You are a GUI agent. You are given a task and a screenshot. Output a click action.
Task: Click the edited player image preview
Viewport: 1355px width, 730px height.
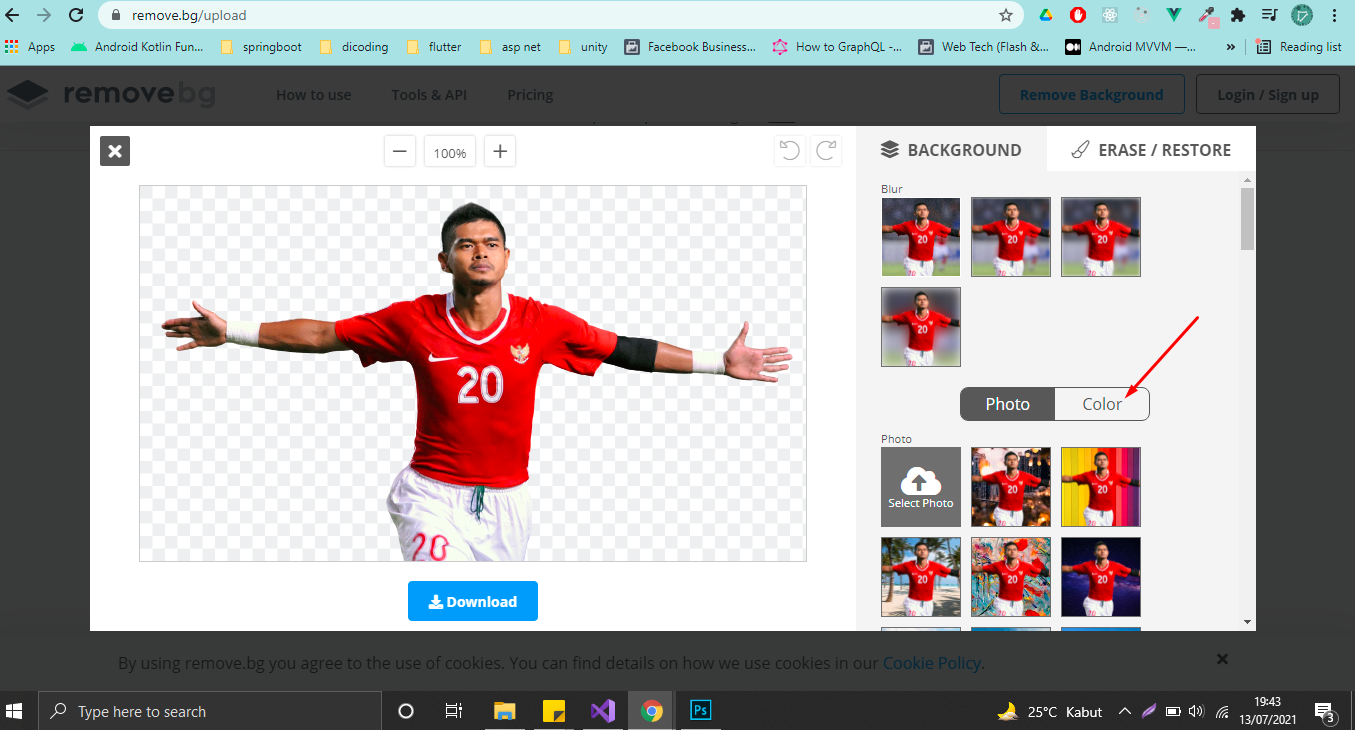coord(473,373)
